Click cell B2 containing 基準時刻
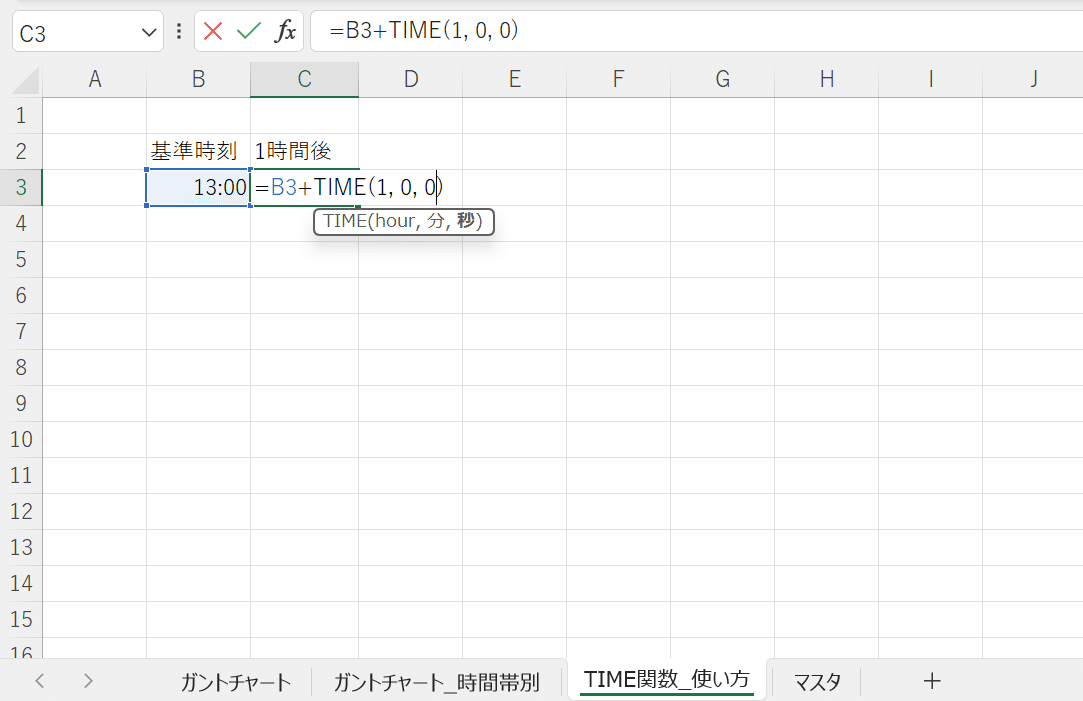 198,151
